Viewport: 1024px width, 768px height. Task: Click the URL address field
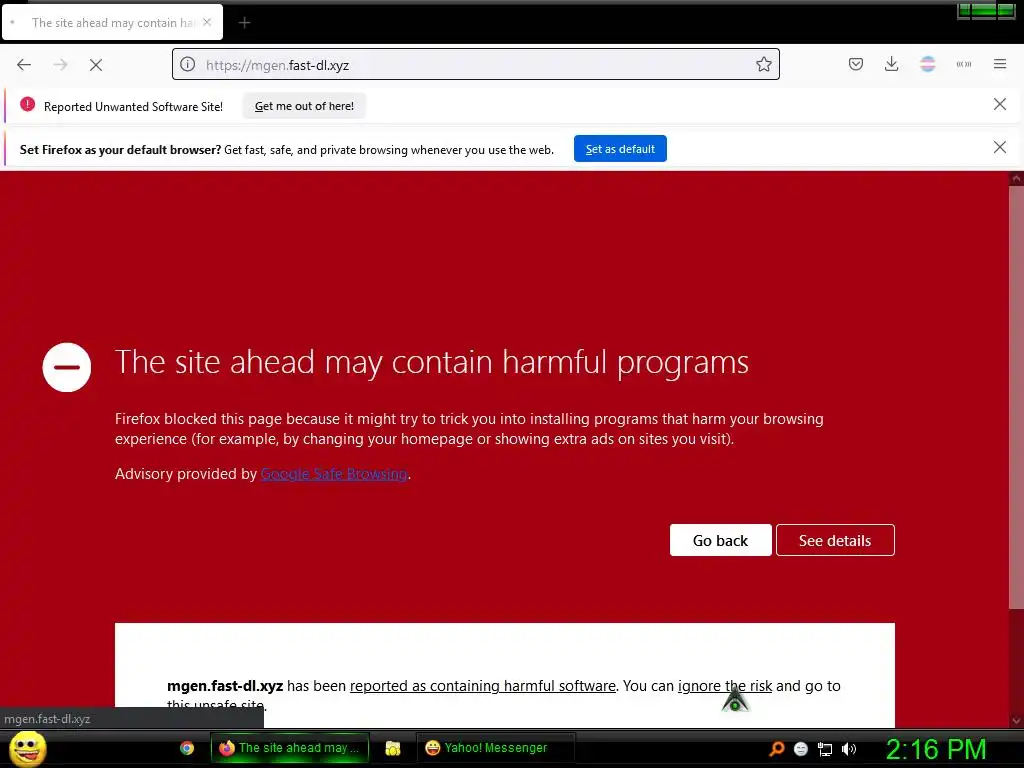tap(475, 65)
